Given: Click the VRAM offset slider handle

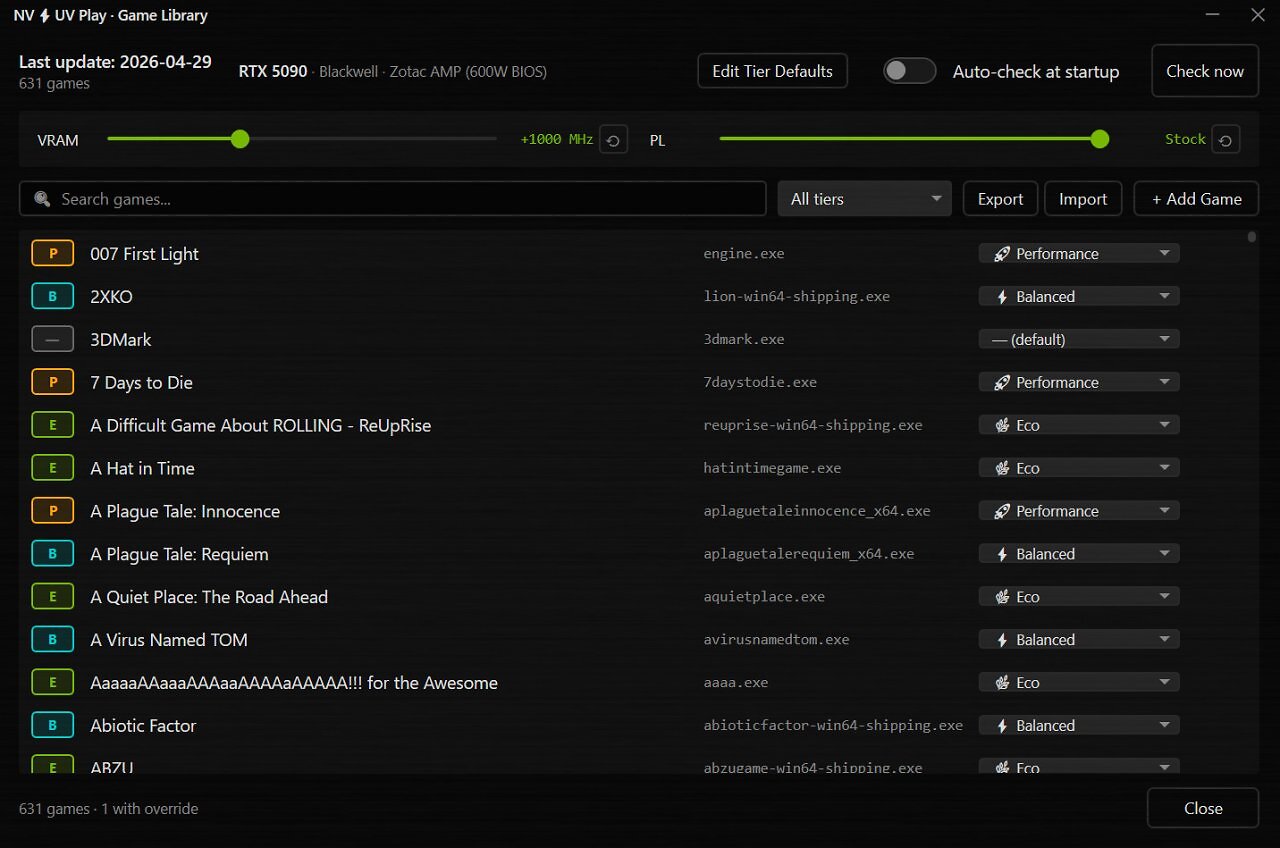Looking at the screenshot, I should (240, 139).
